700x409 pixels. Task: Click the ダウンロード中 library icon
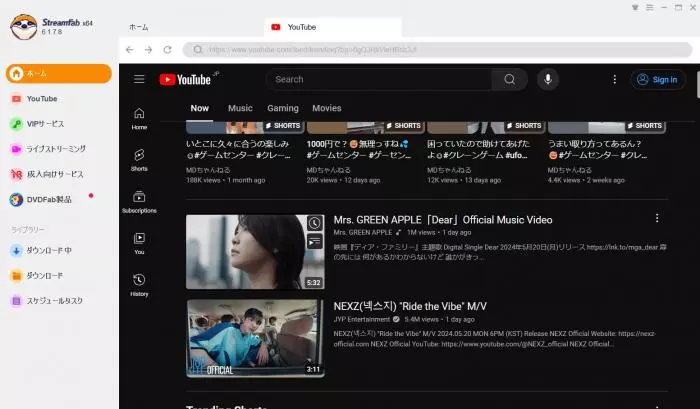pos(16,250)
